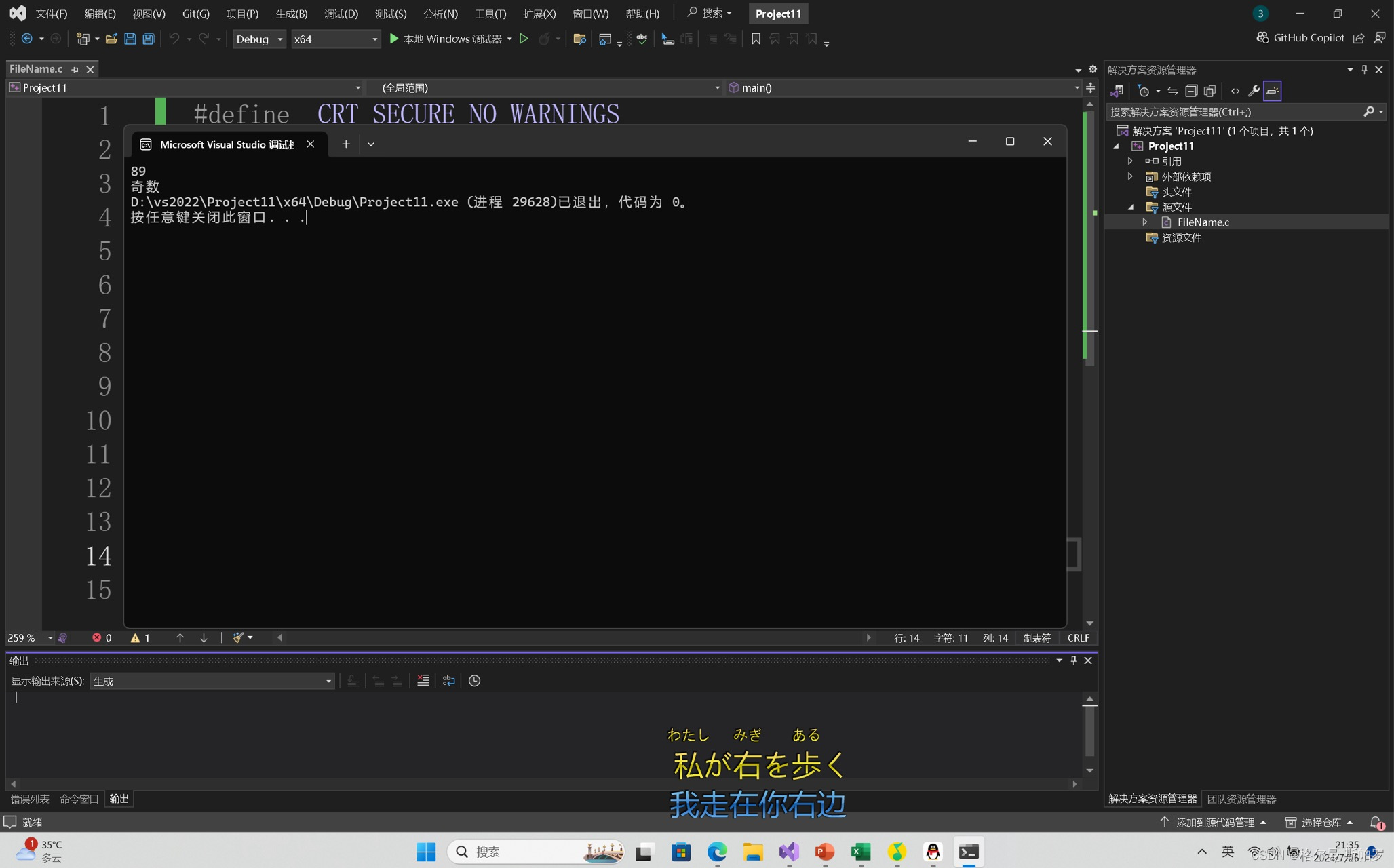Image resolution: width=1394 pixels, height=868 pixels.
Task: Expand the 外部依赖项 node
Action: click(1130, 176)
